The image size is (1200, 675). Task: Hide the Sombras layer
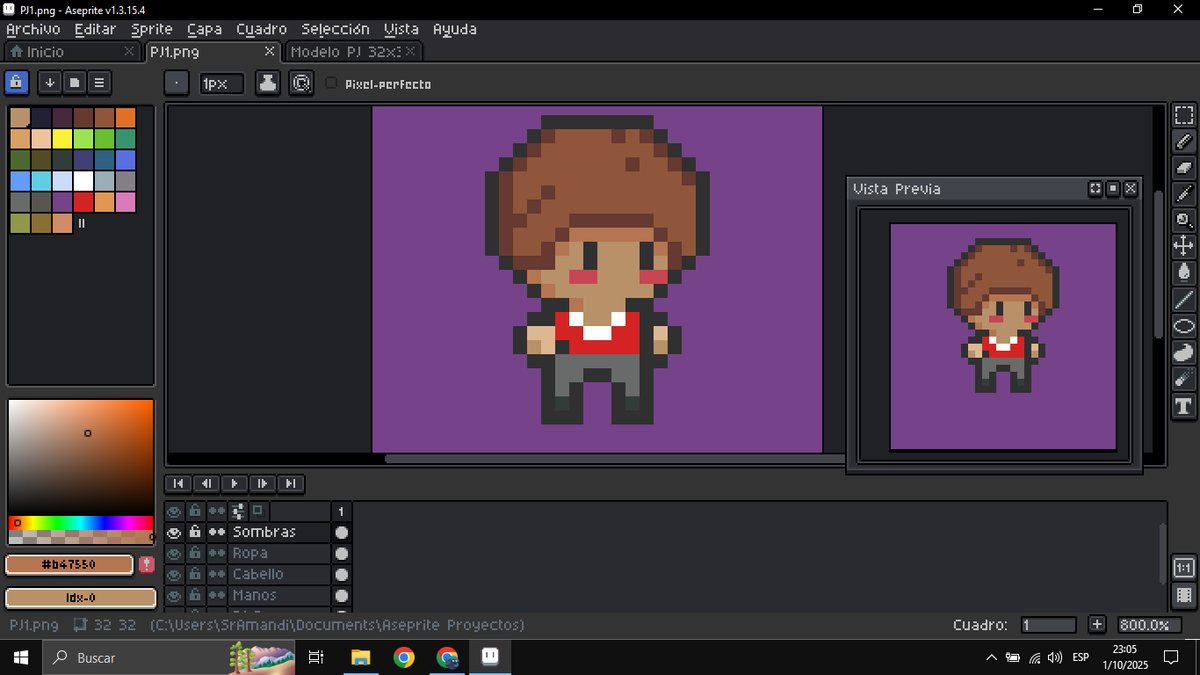tap(175, 533)
